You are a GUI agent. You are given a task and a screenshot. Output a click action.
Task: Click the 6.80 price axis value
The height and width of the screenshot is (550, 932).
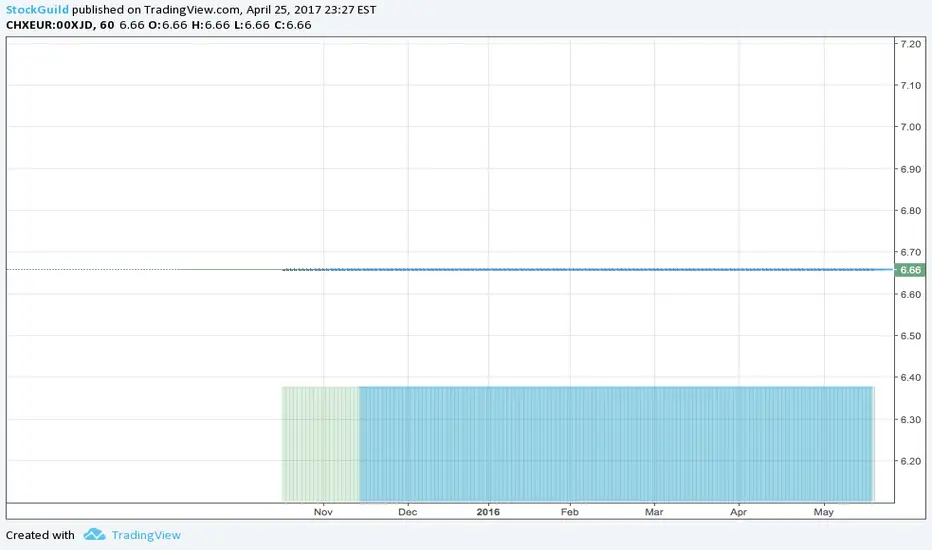911,211
